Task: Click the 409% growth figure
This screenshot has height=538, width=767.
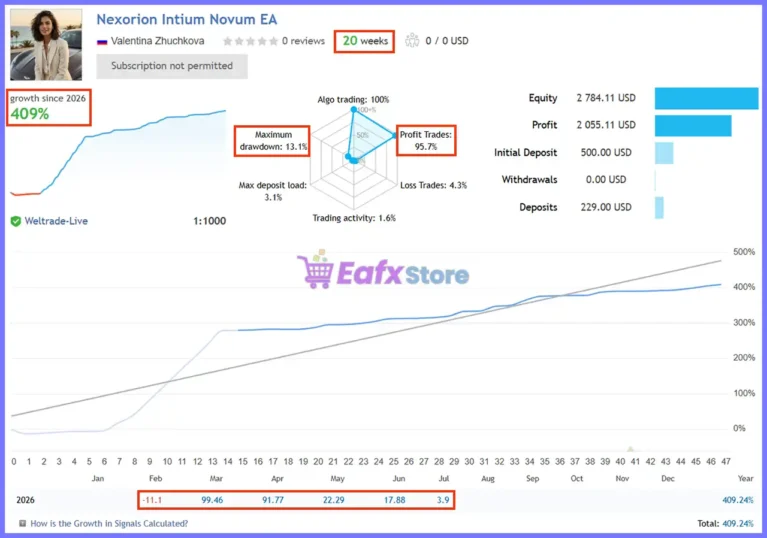Action: tap(30, 114)
